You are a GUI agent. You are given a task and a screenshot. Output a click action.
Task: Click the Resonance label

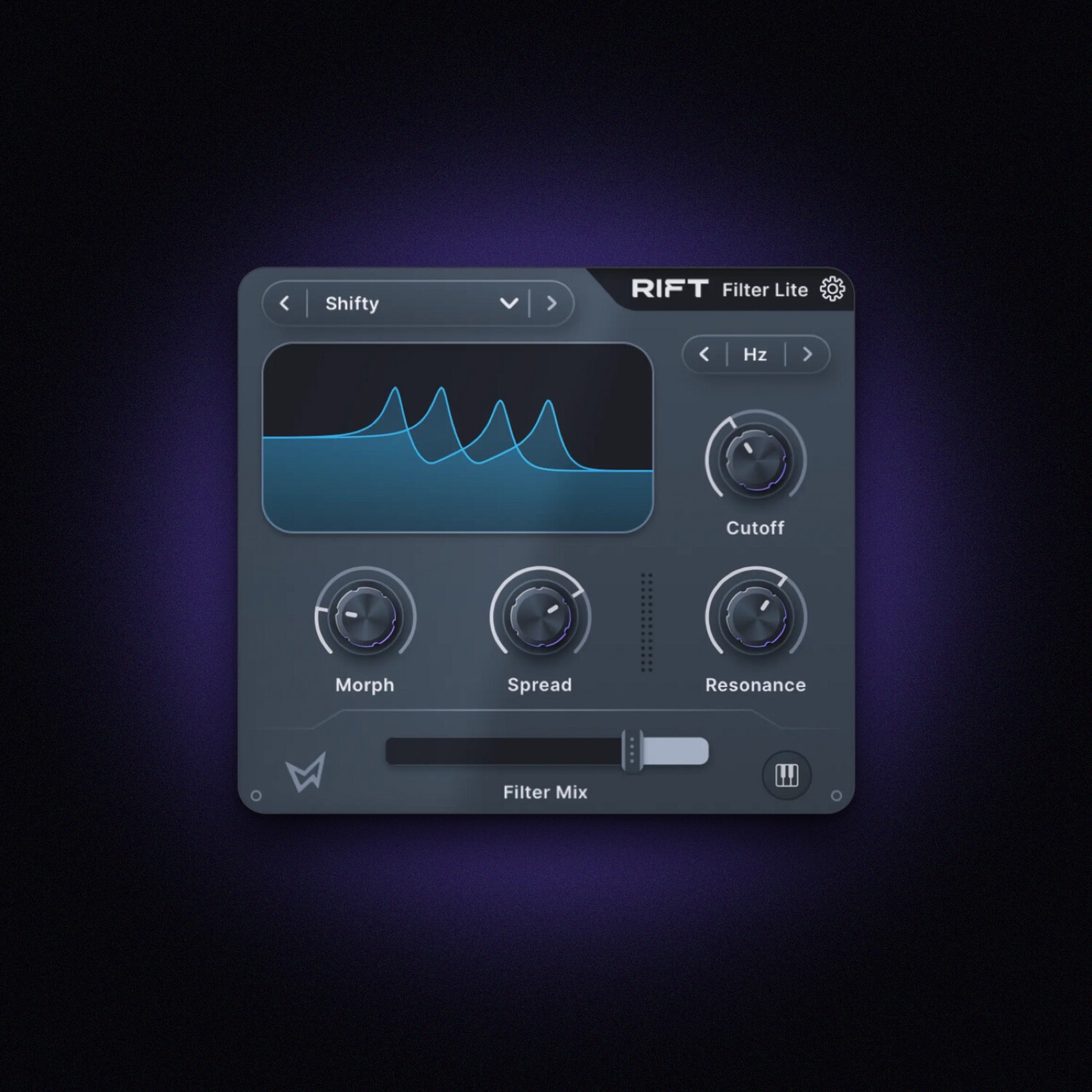point(756,685)
